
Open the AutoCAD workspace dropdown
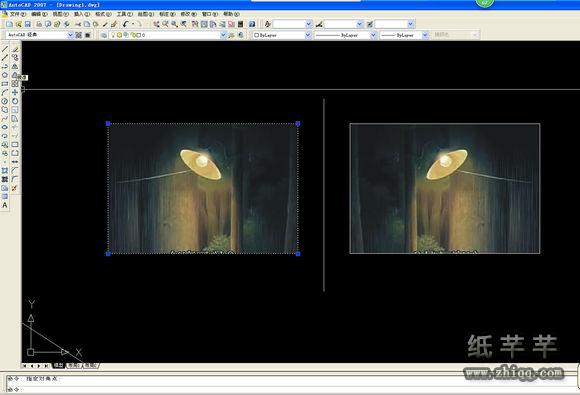pyautogui.click(x=40, y=35)
